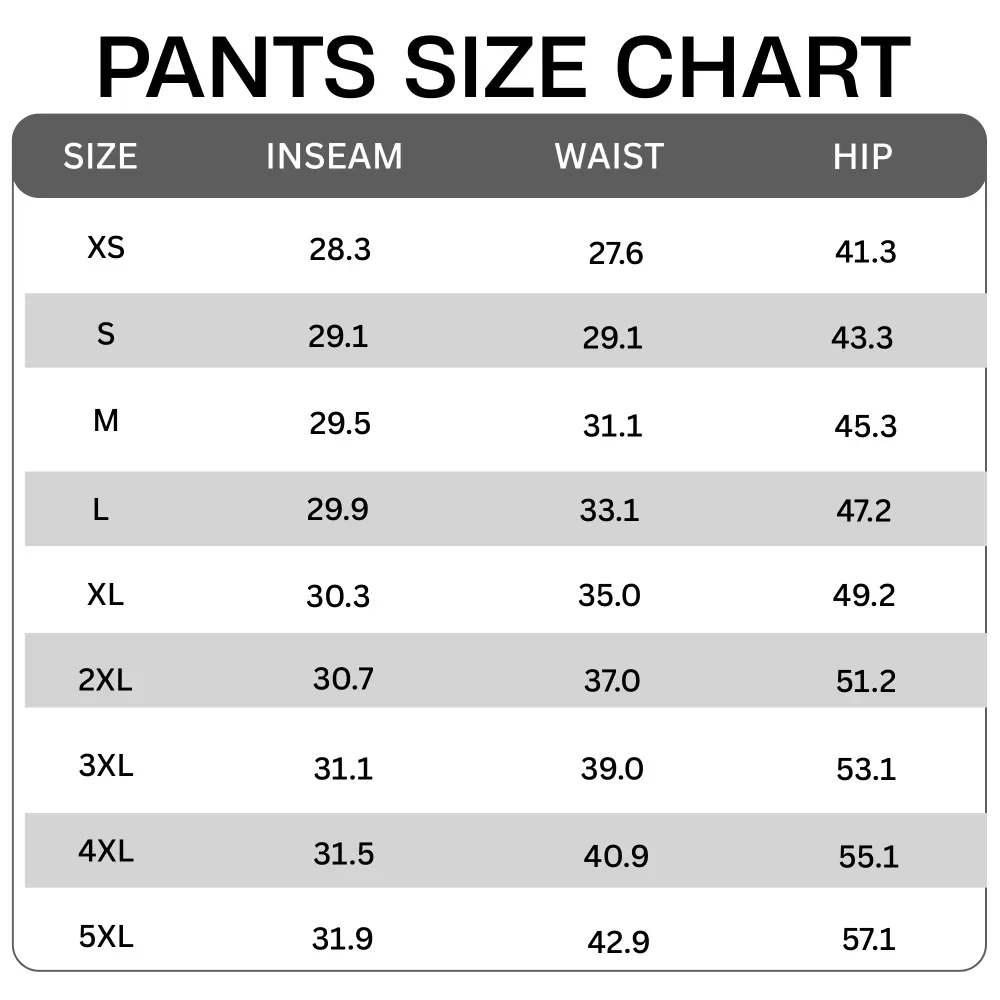Select the 5XL size label

tap(106, 937)
